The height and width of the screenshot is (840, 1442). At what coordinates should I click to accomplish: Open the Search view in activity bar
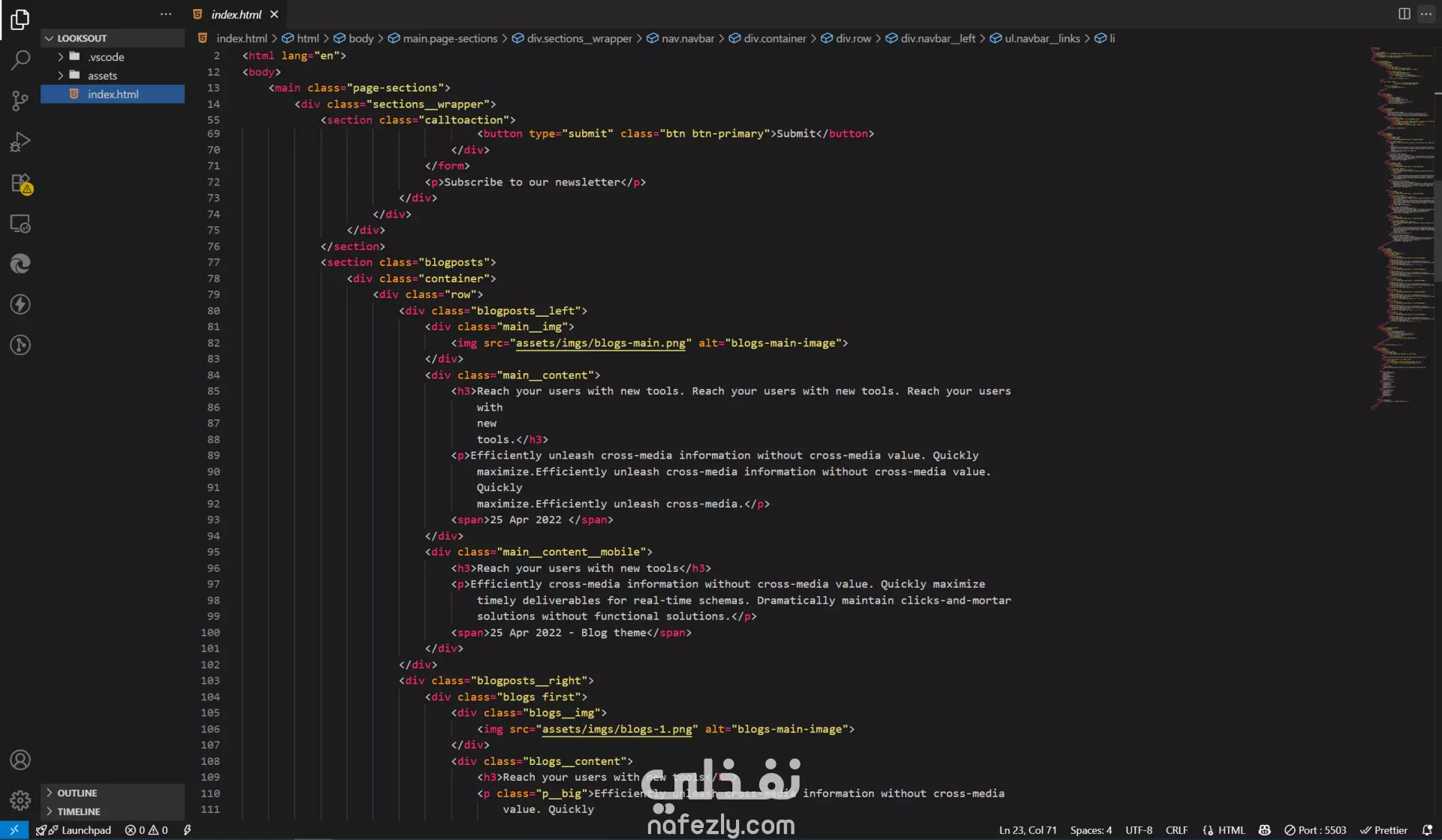pos(20,60)
